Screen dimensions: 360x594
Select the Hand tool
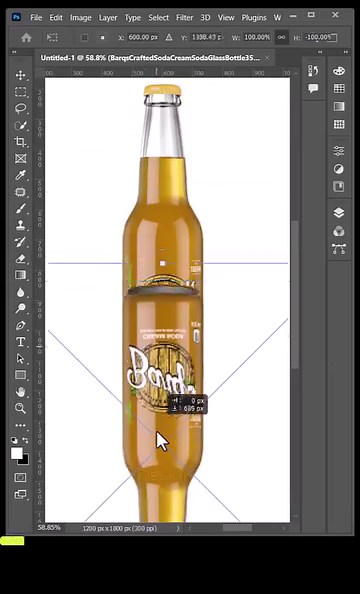coord(20,392)
